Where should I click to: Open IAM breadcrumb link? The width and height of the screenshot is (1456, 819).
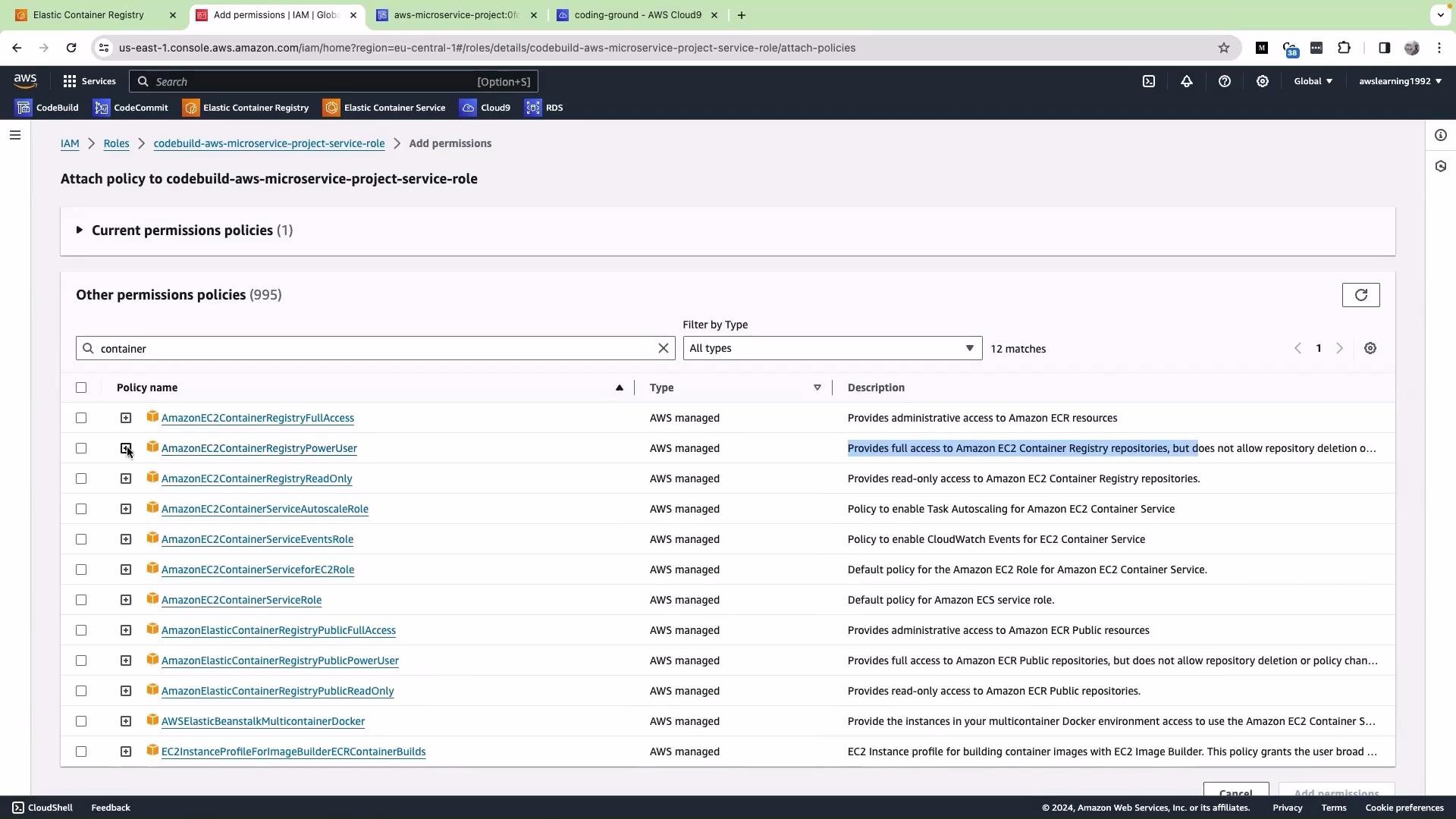click(x=70, y=143)
